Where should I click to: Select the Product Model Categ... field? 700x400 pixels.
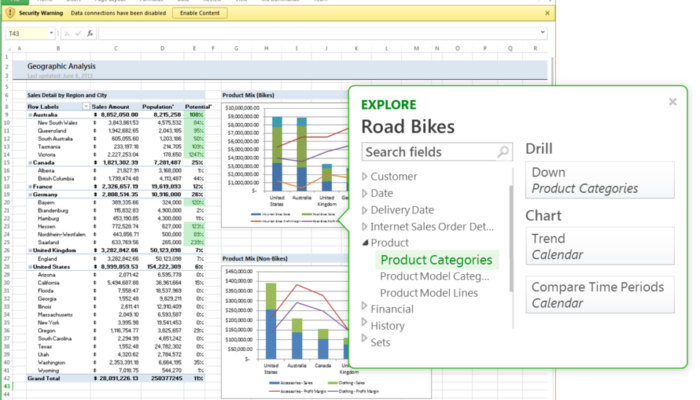pyautogui.click(x=434, y=276)
